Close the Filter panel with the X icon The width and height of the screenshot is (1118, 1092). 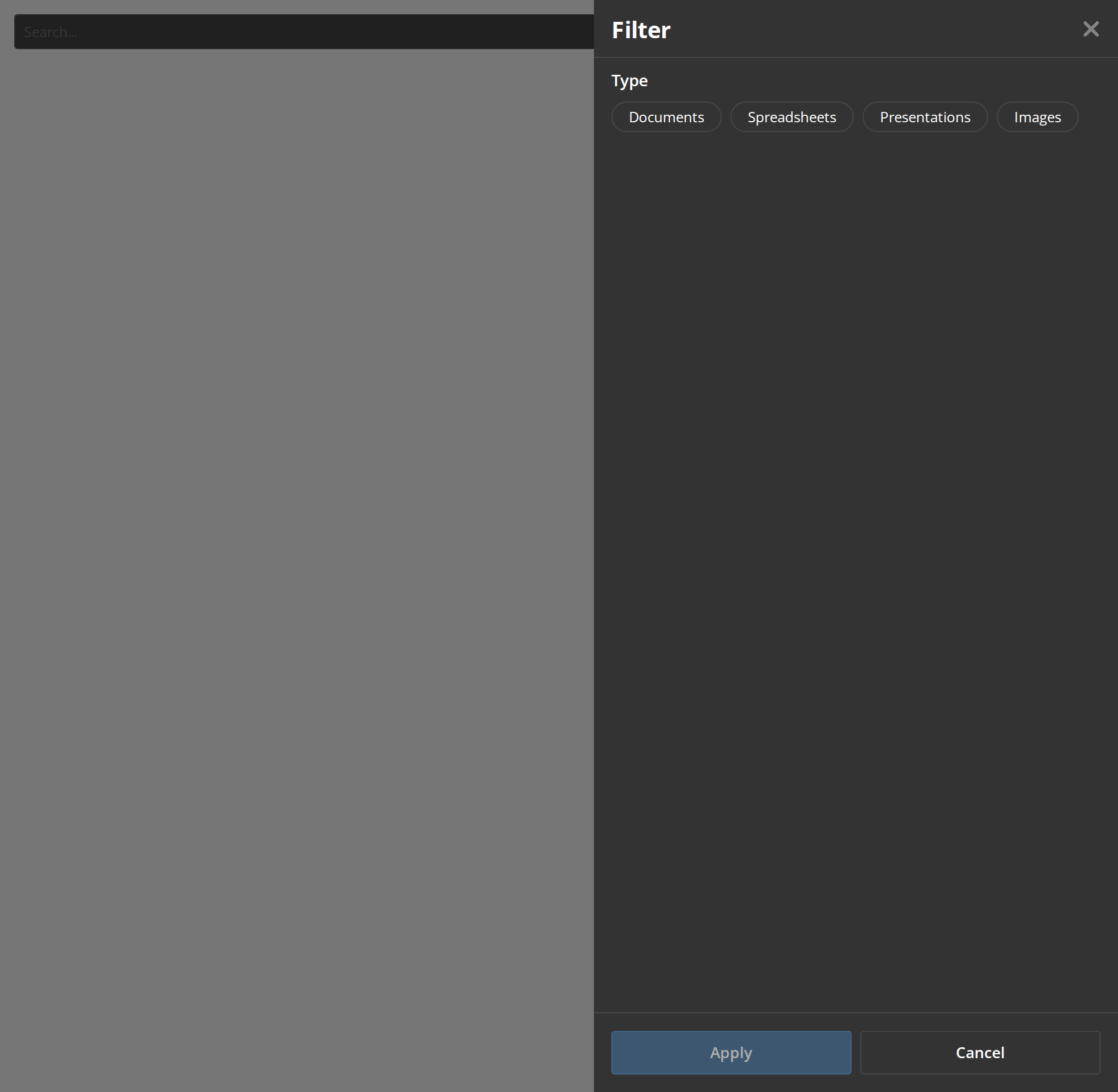click(1091, 29)
